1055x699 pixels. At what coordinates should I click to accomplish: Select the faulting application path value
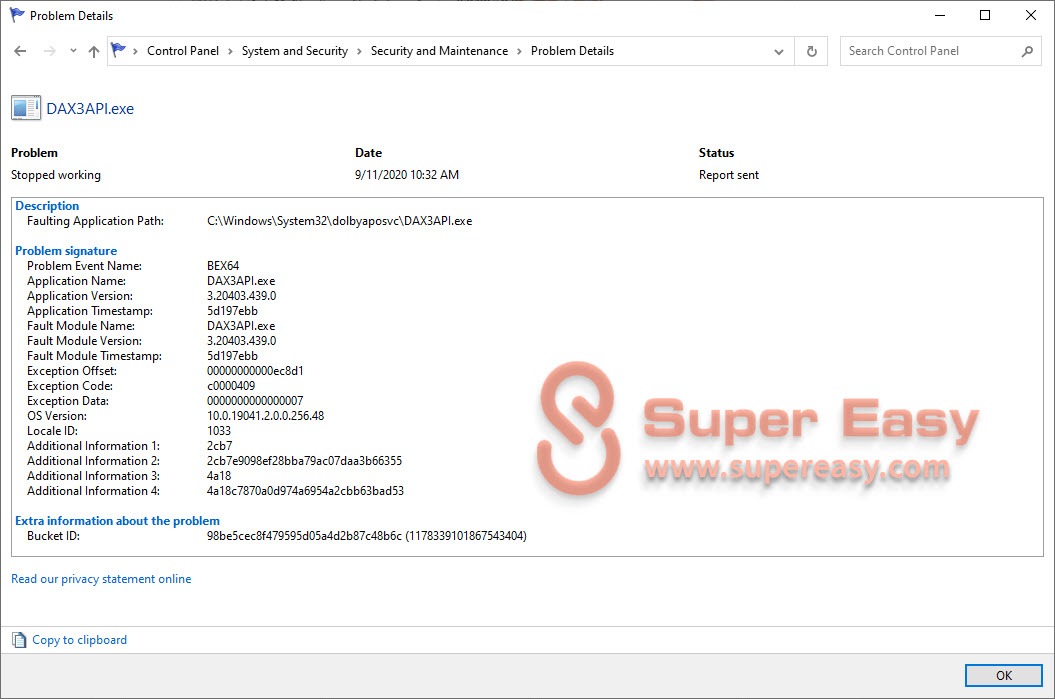coord(340,221)
